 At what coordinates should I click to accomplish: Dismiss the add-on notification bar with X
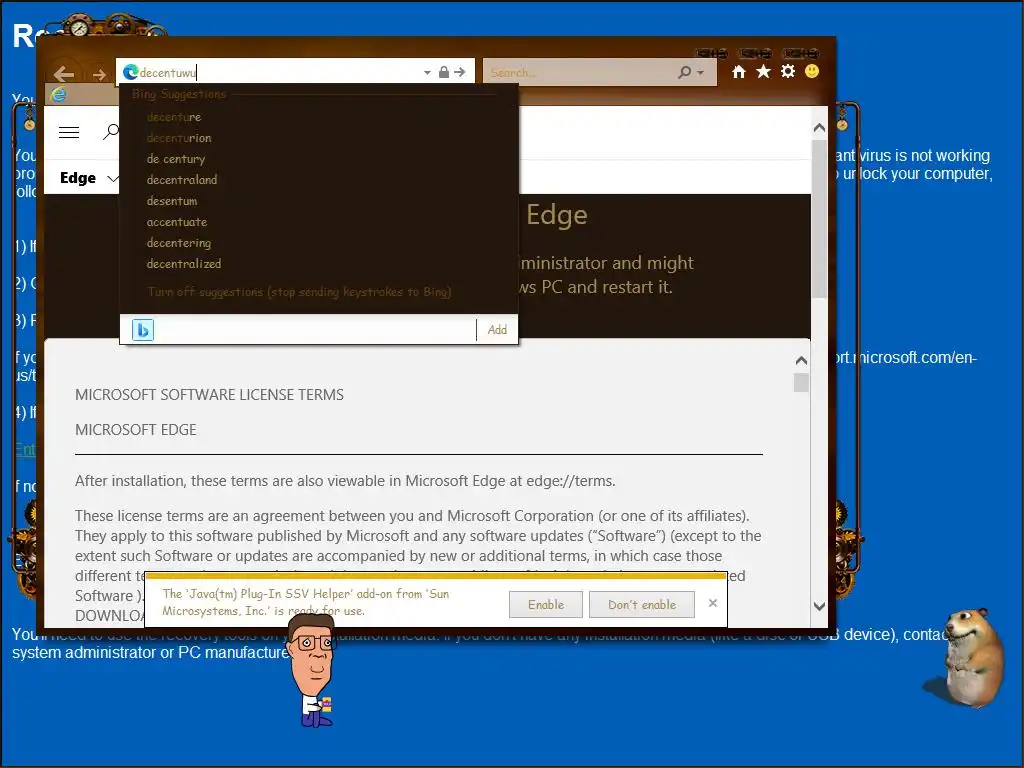pyautogui.click(x=713, y=603)
